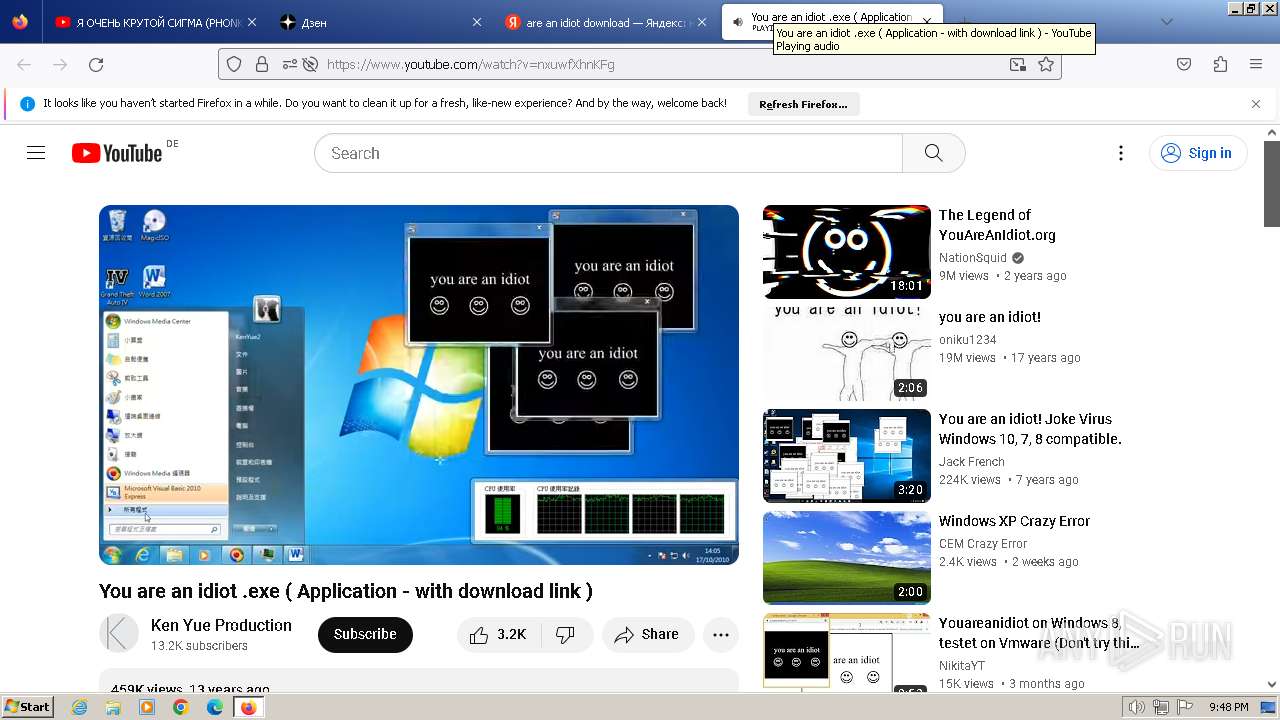Launch Microsoft Edge from taskbar
The height and width of the screenshot is (720, 1280).
215,707
